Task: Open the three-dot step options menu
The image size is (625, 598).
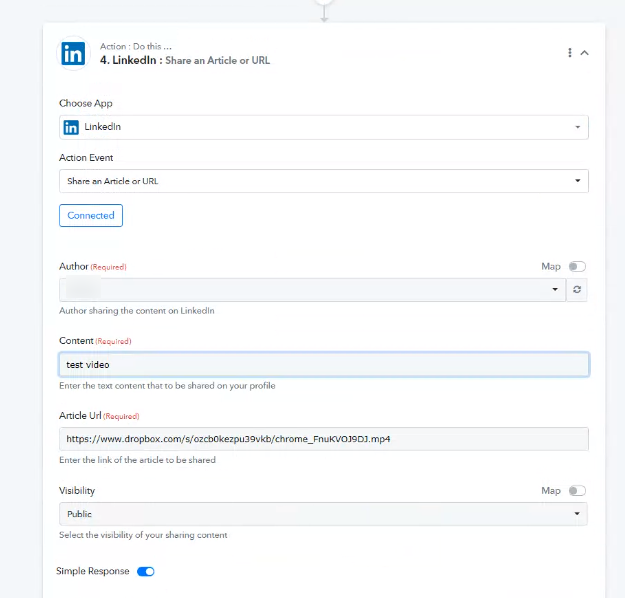Action: click(570, 53)
